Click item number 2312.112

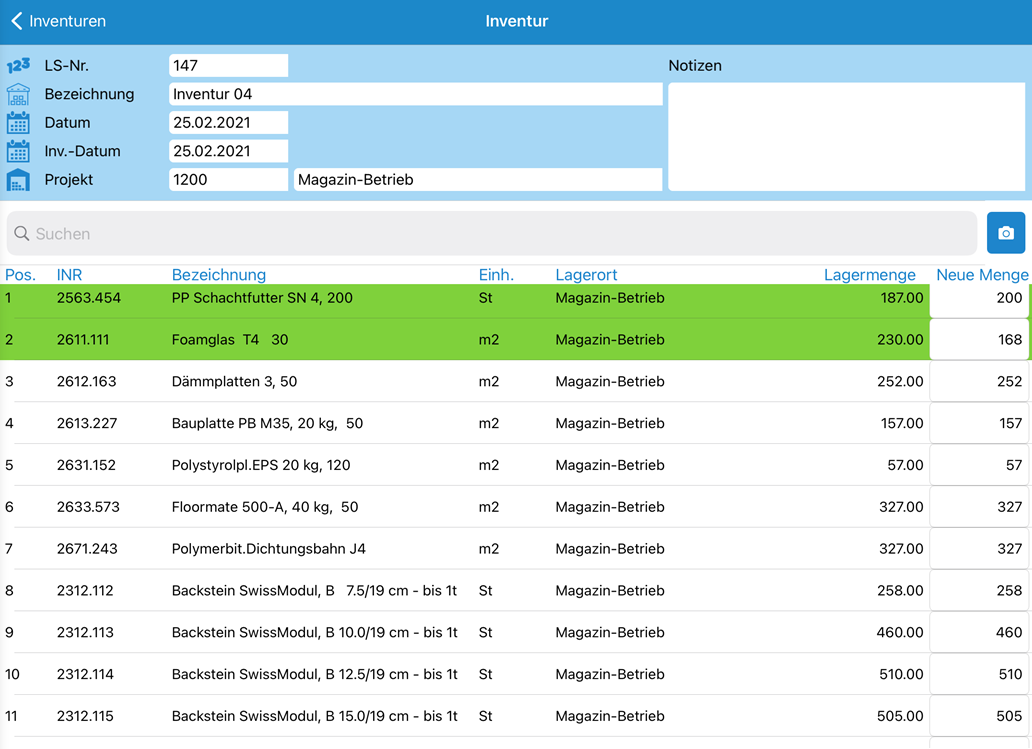[85, 590]
